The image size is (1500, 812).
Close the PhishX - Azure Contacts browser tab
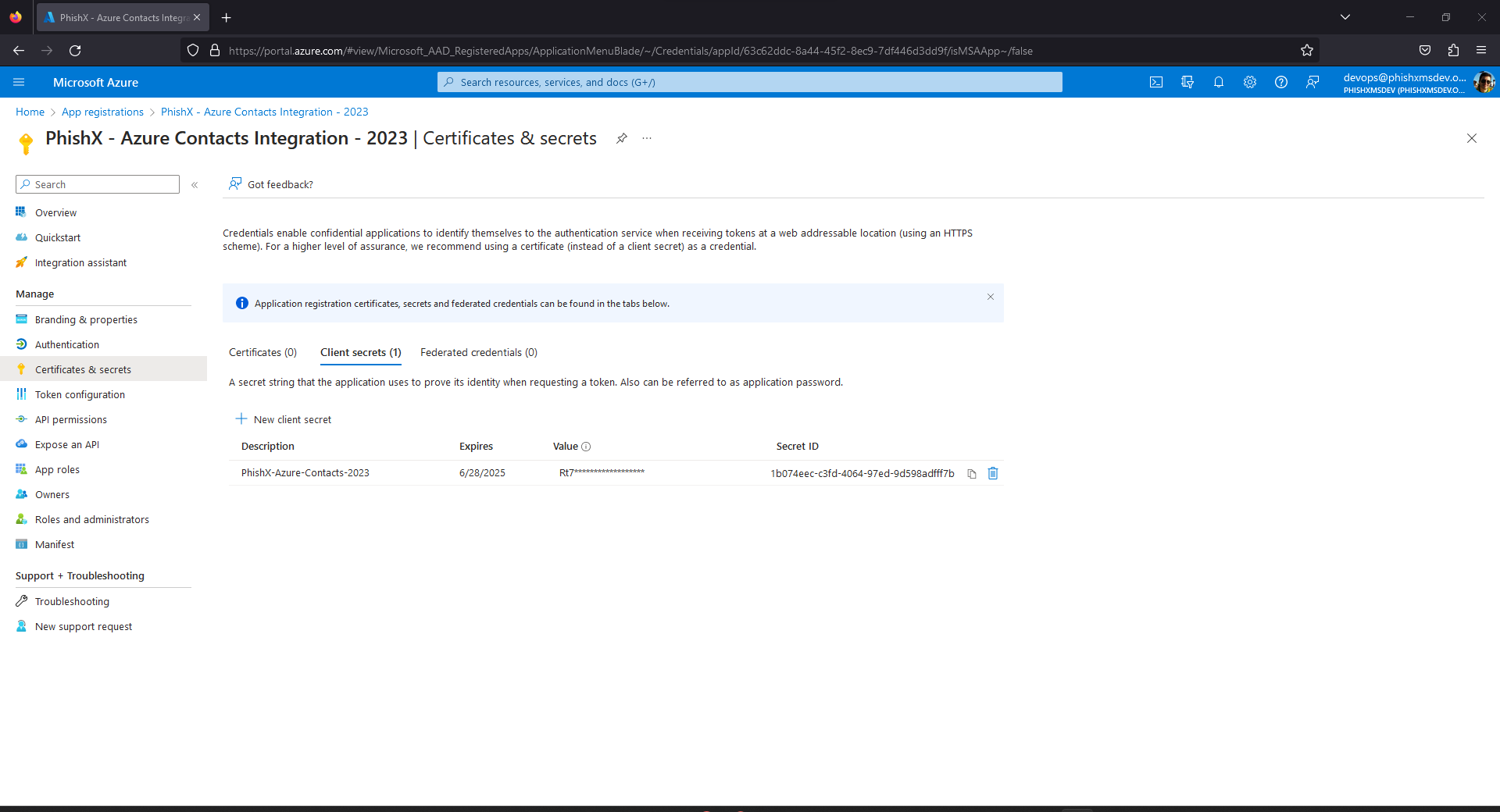197,17
